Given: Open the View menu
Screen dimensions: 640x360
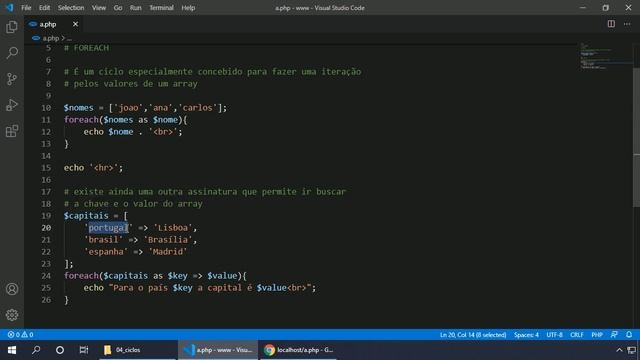Looking at the screenshot, I should coord(98,8).
